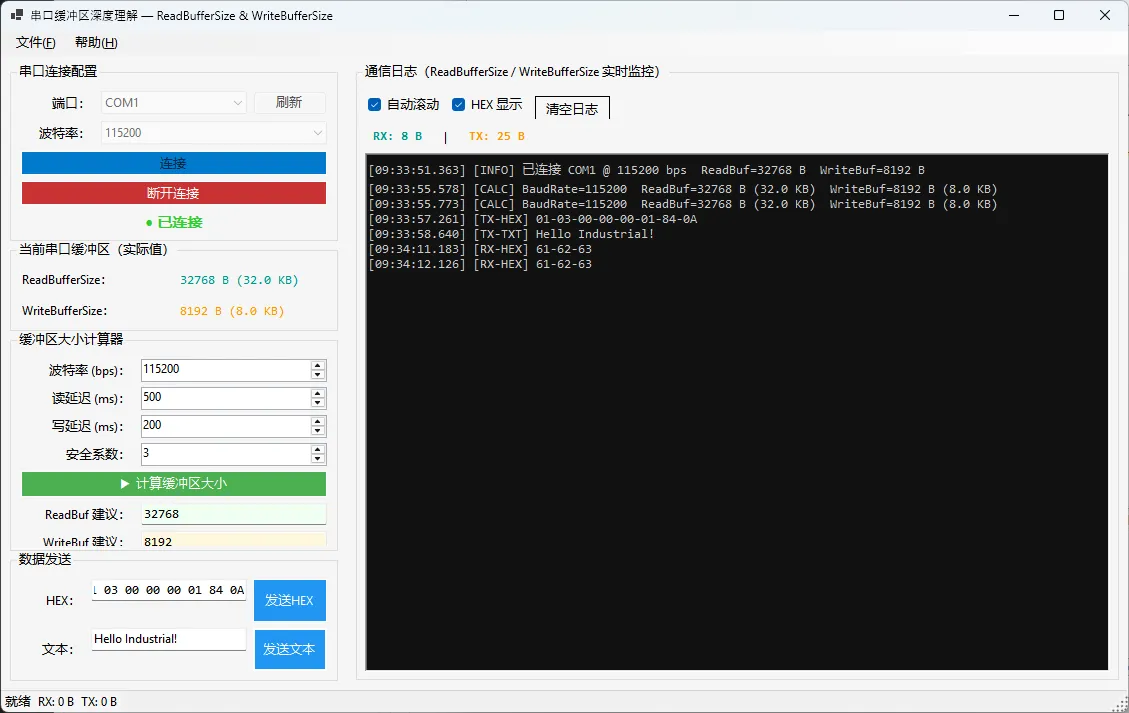Decrease the read delay spinner value

click(x=318, y=403)
